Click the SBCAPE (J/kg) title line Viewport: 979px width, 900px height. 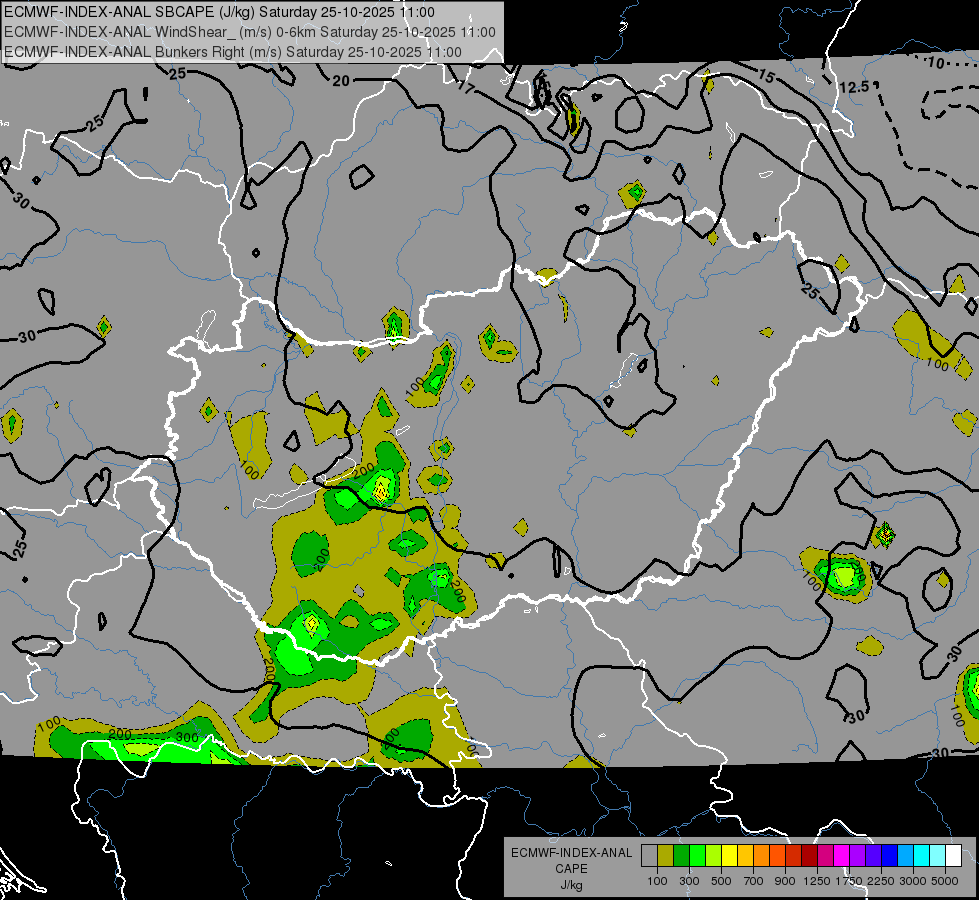(x=219, y=12)
